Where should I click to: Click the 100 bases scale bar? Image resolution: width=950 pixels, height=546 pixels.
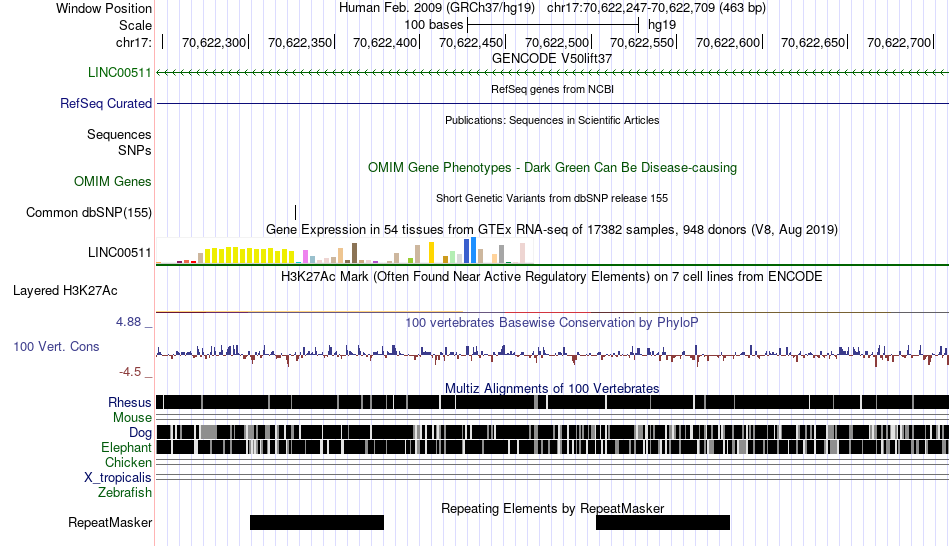coord(553,25)
